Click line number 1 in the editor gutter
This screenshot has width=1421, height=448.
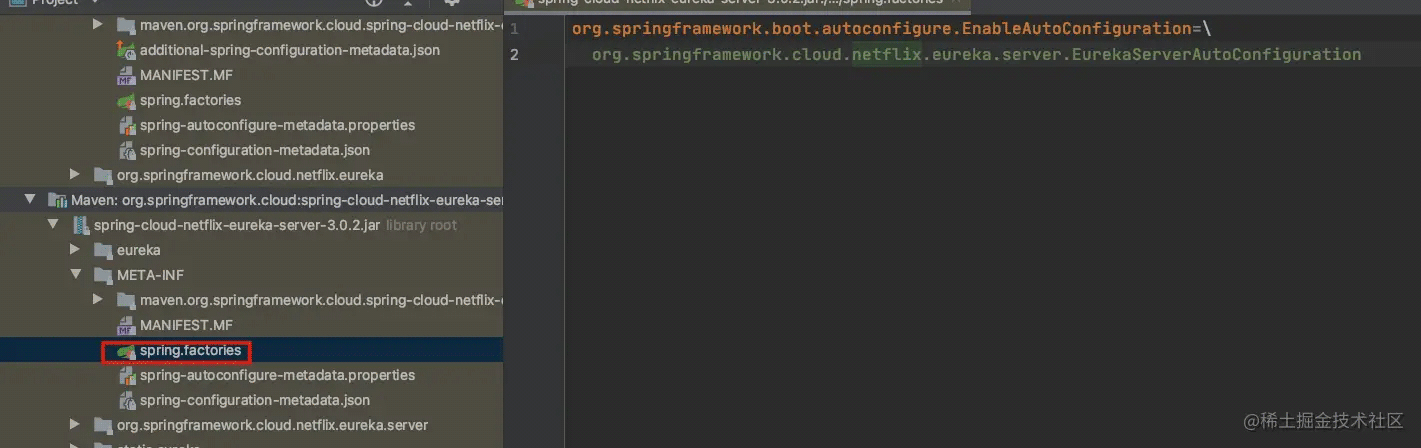[x=514, y=29]
